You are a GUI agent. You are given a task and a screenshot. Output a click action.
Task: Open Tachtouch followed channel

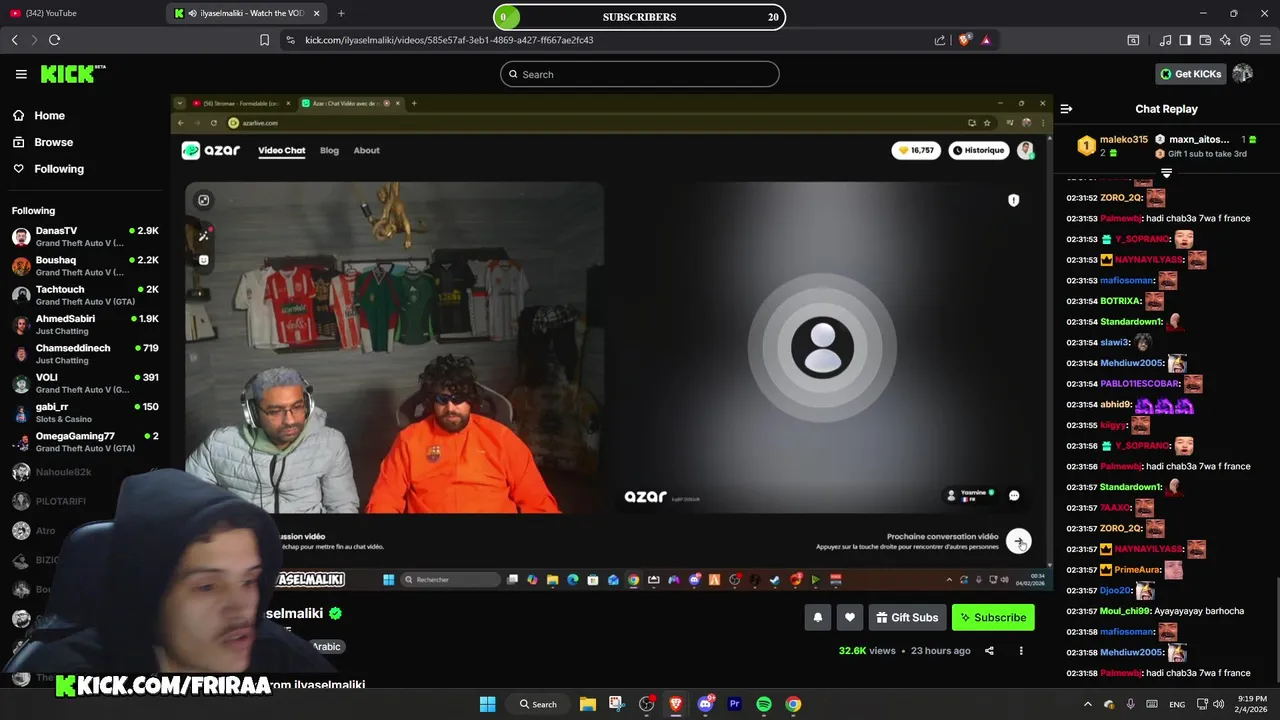(x=85, y=295)
